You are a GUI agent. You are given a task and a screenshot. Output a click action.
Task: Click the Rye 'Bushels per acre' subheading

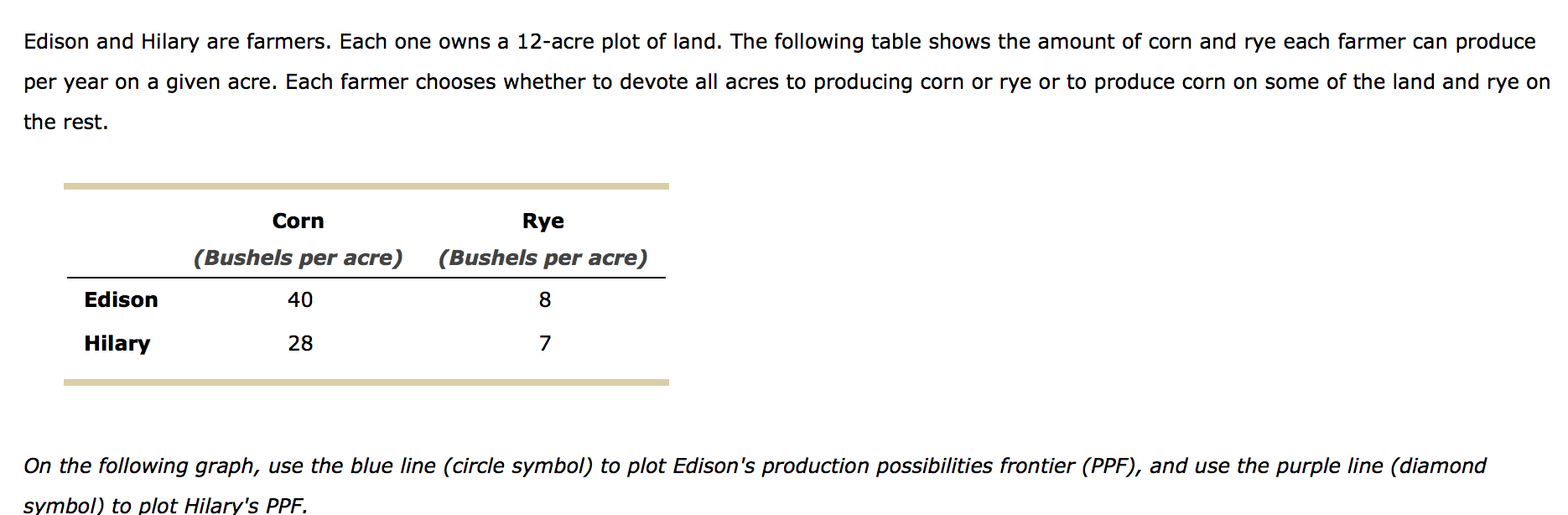point(543,257)
